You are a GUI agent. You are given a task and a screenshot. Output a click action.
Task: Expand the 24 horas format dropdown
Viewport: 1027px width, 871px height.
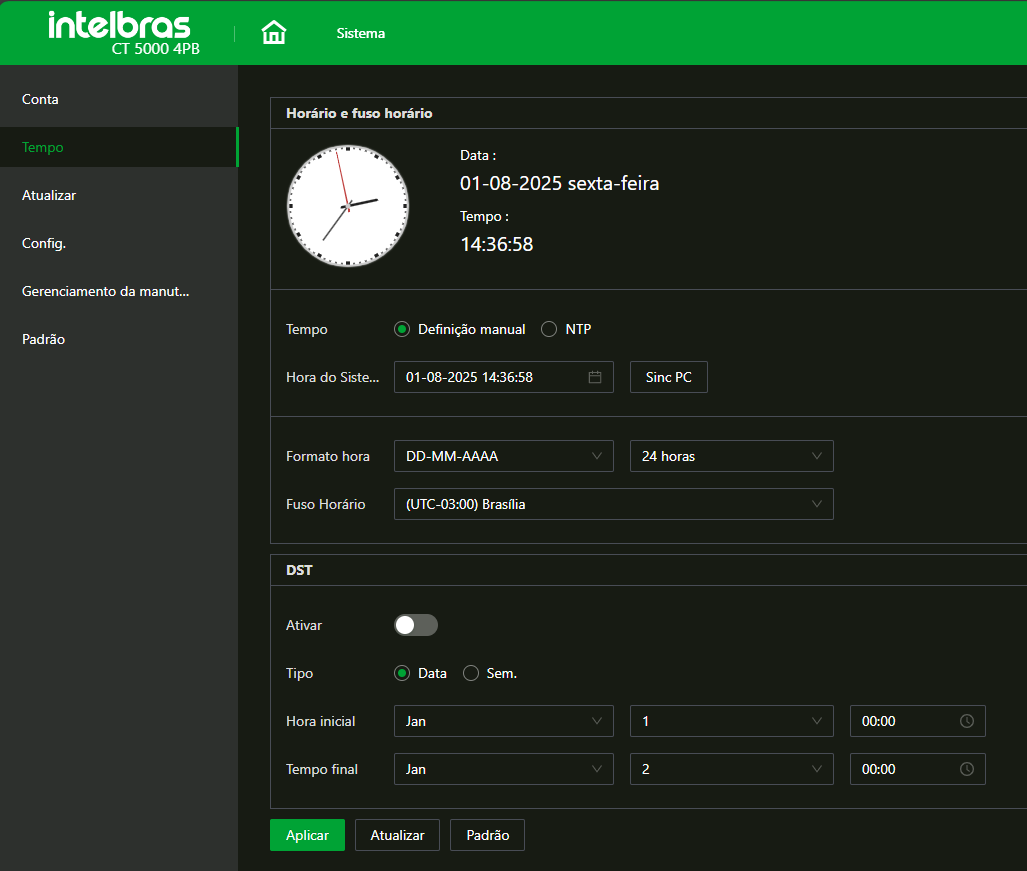point(731,456)
